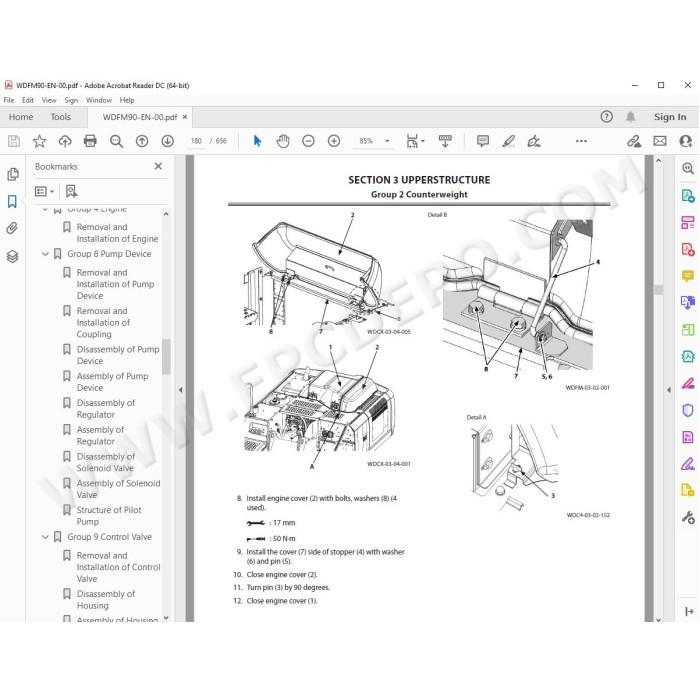This screenshot has width=700, height=700.
Task: Add a sticky note comment
Action: [483, 141]
